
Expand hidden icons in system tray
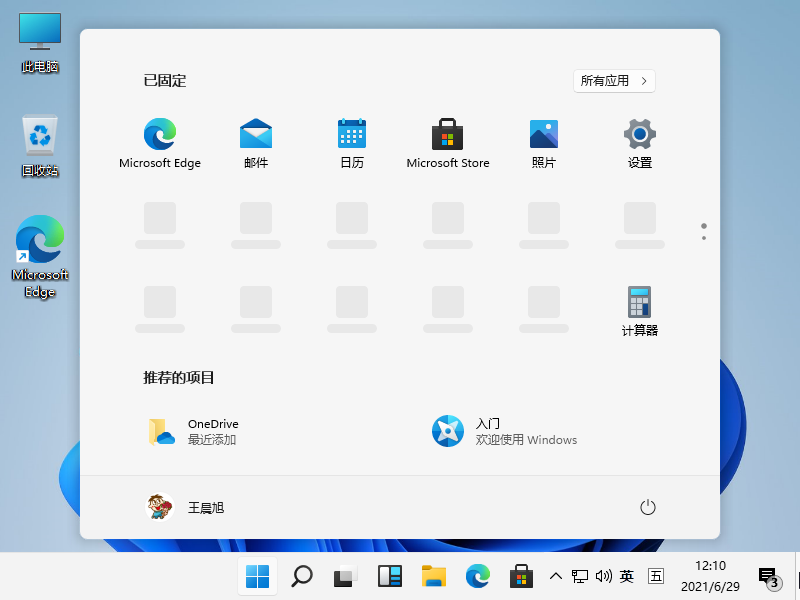point(556,576)
